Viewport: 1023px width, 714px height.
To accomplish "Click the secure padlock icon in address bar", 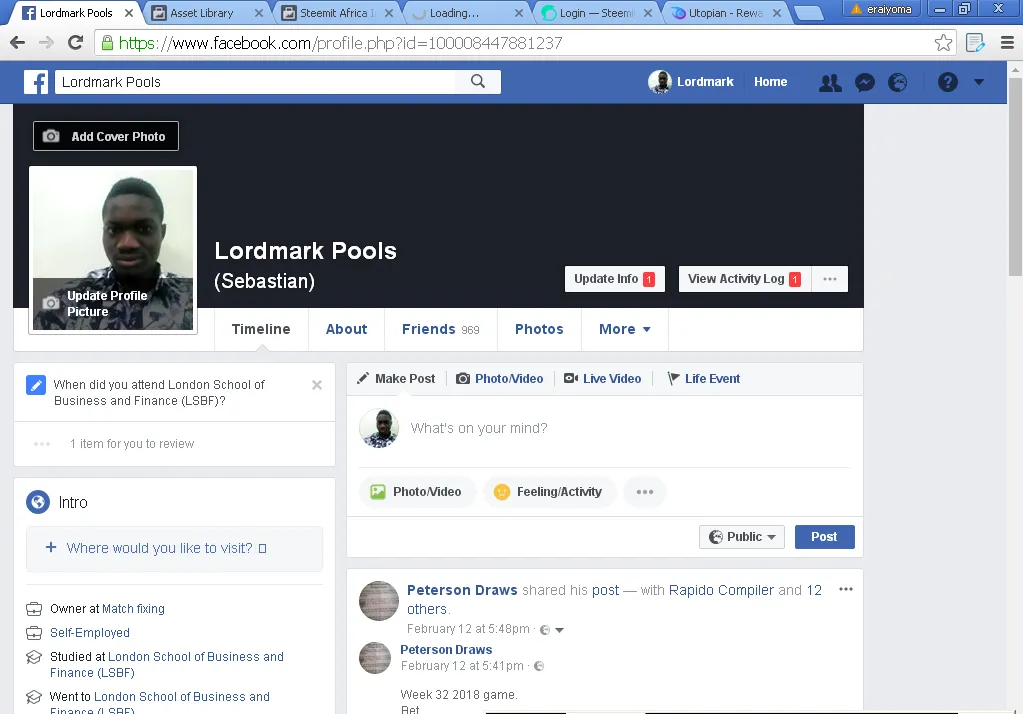I will [107, 43].
